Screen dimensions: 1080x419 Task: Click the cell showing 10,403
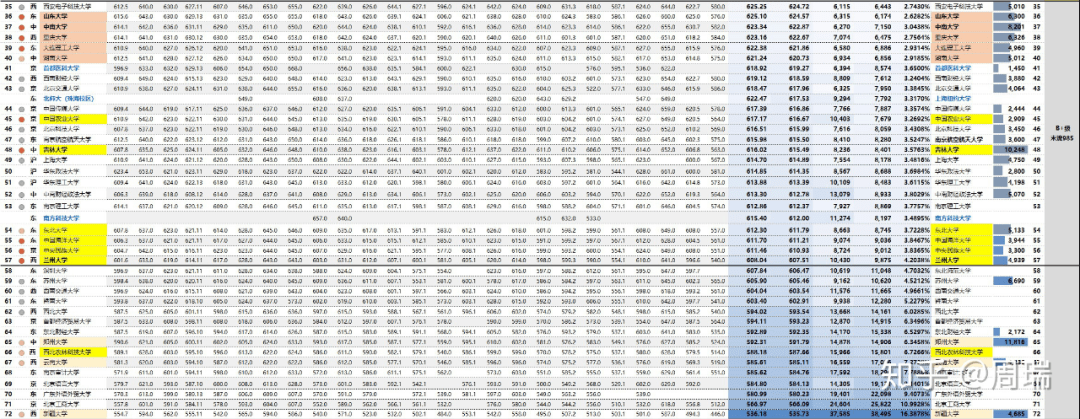(842, 119)
